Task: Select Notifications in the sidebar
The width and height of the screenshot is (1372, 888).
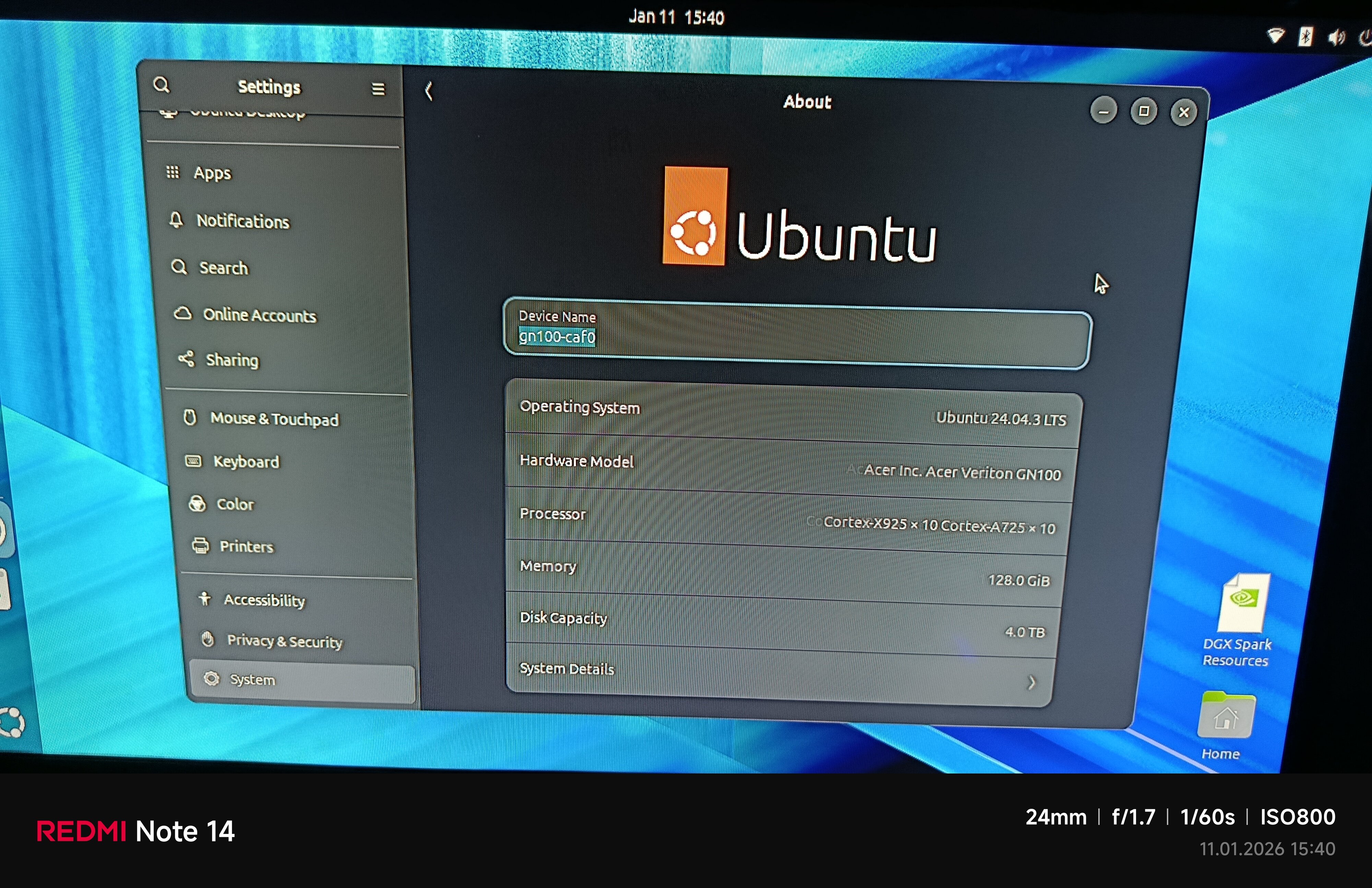Action: [x=242, y=221]
